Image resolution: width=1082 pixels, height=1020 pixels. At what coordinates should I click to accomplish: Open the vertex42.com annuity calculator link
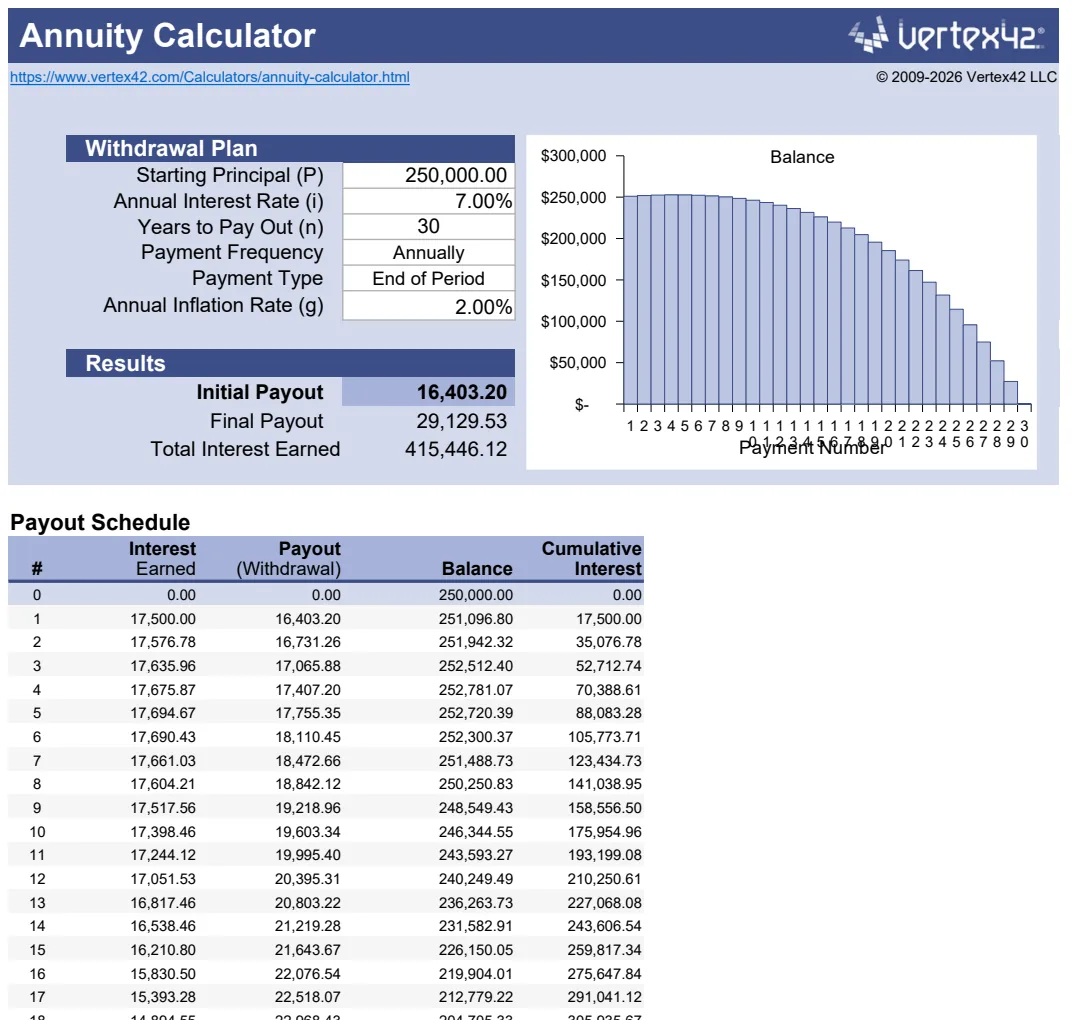(x=210, y=77)
